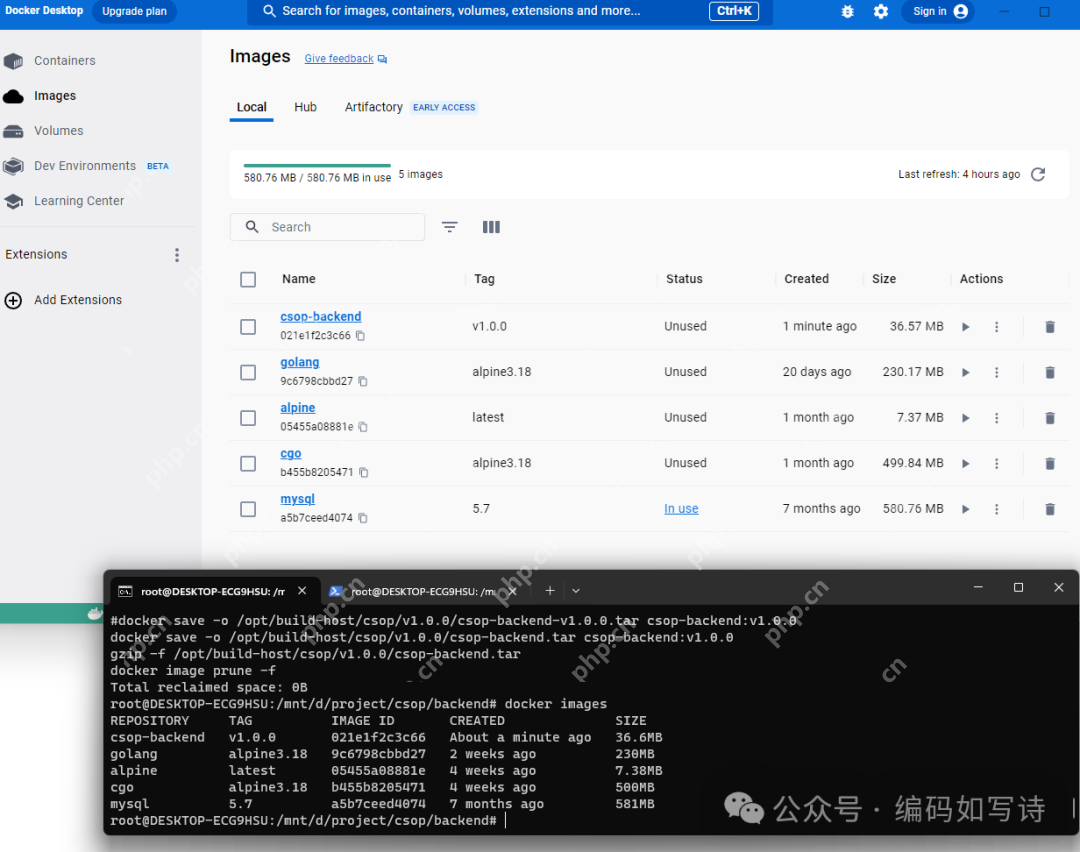Check the cgo row checkbox
The height and width of the screenshot is (852, 1080).
tap(248, 464)
